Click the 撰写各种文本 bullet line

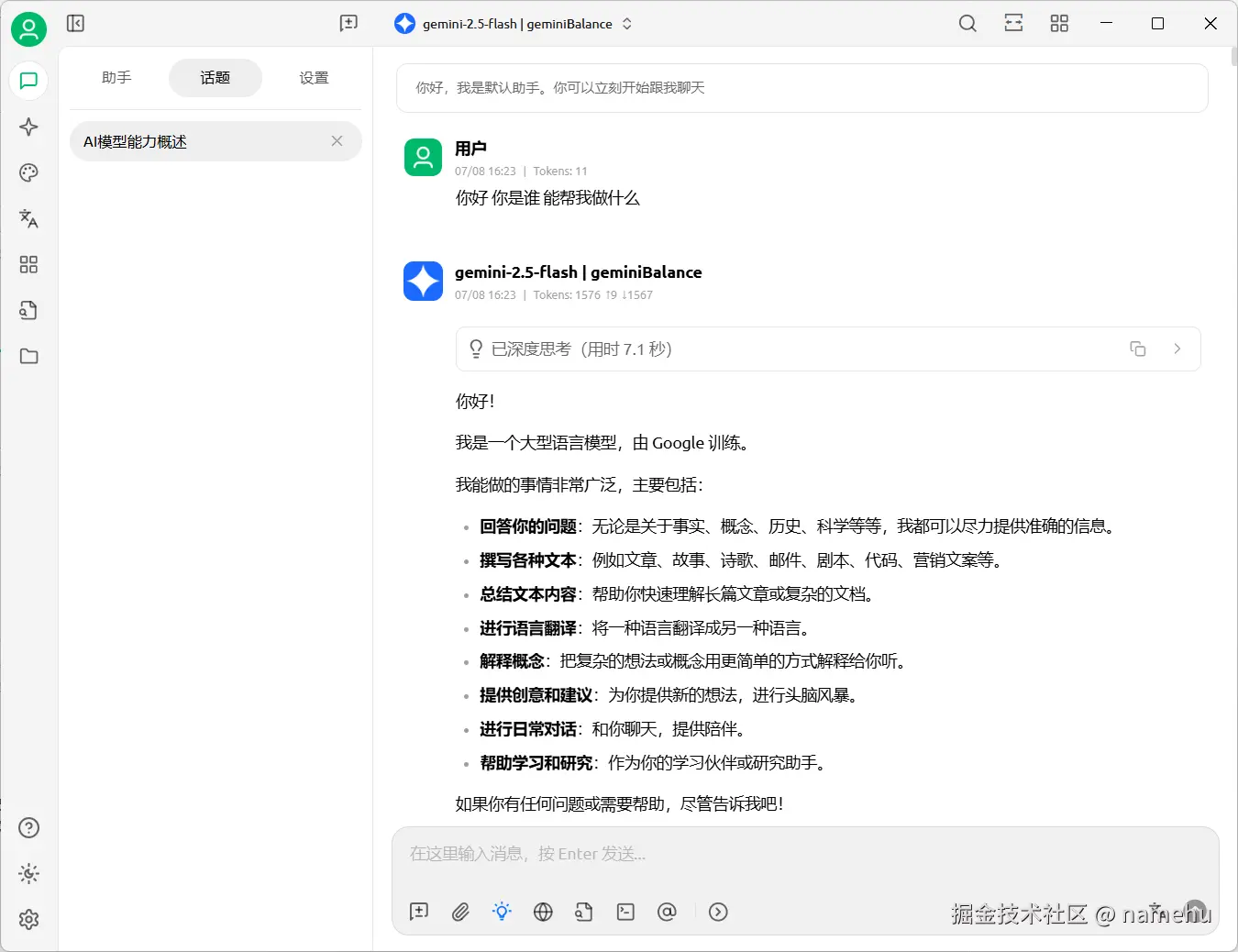[742, 560]
